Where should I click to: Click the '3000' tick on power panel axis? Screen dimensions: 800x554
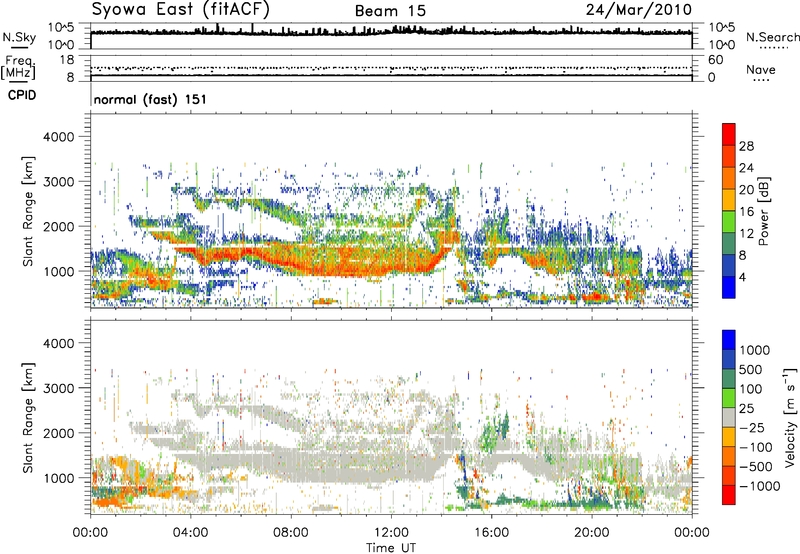59,182
